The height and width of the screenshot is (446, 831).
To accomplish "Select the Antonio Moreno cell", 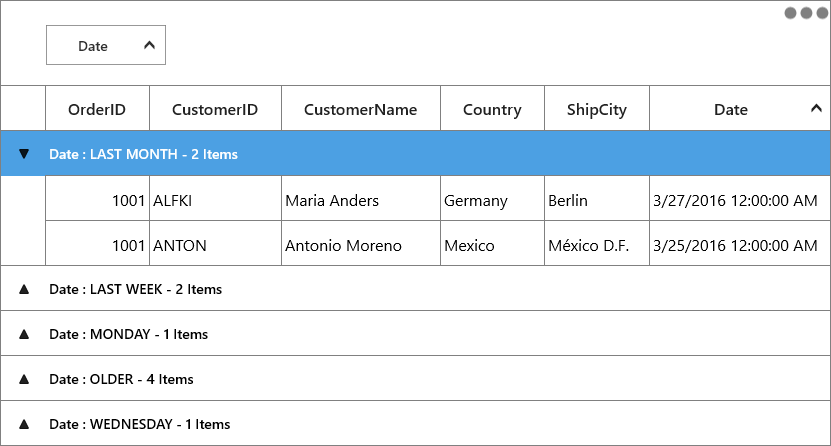I will click(361, 243).
